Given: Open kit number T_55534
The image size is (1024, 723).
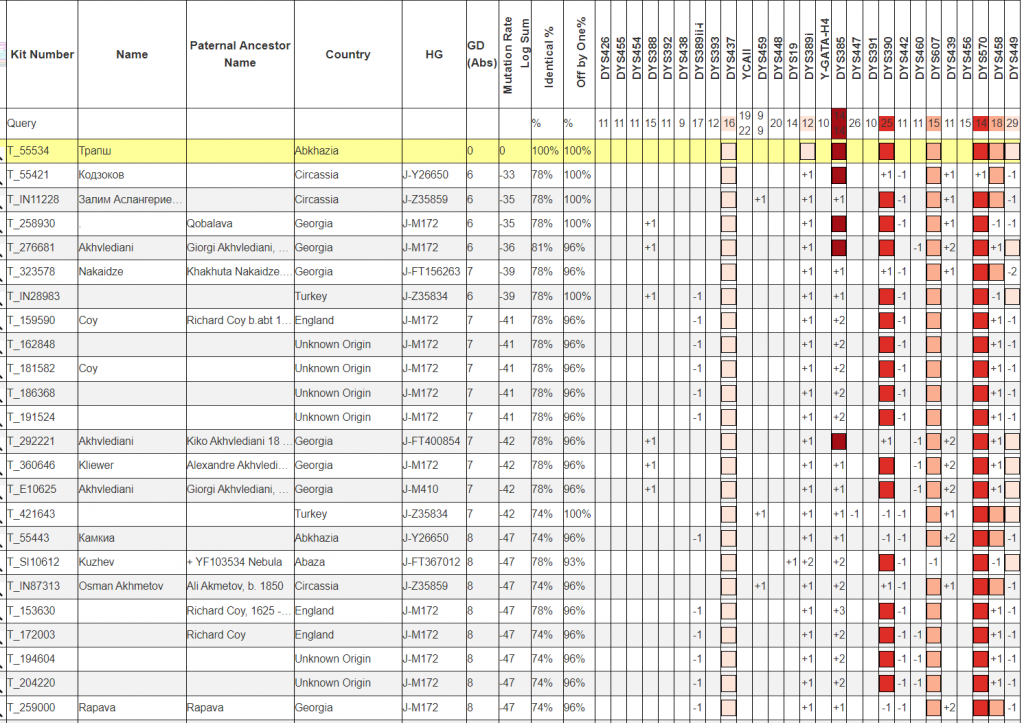Looking at the screenshot, I should coord(26,151).
